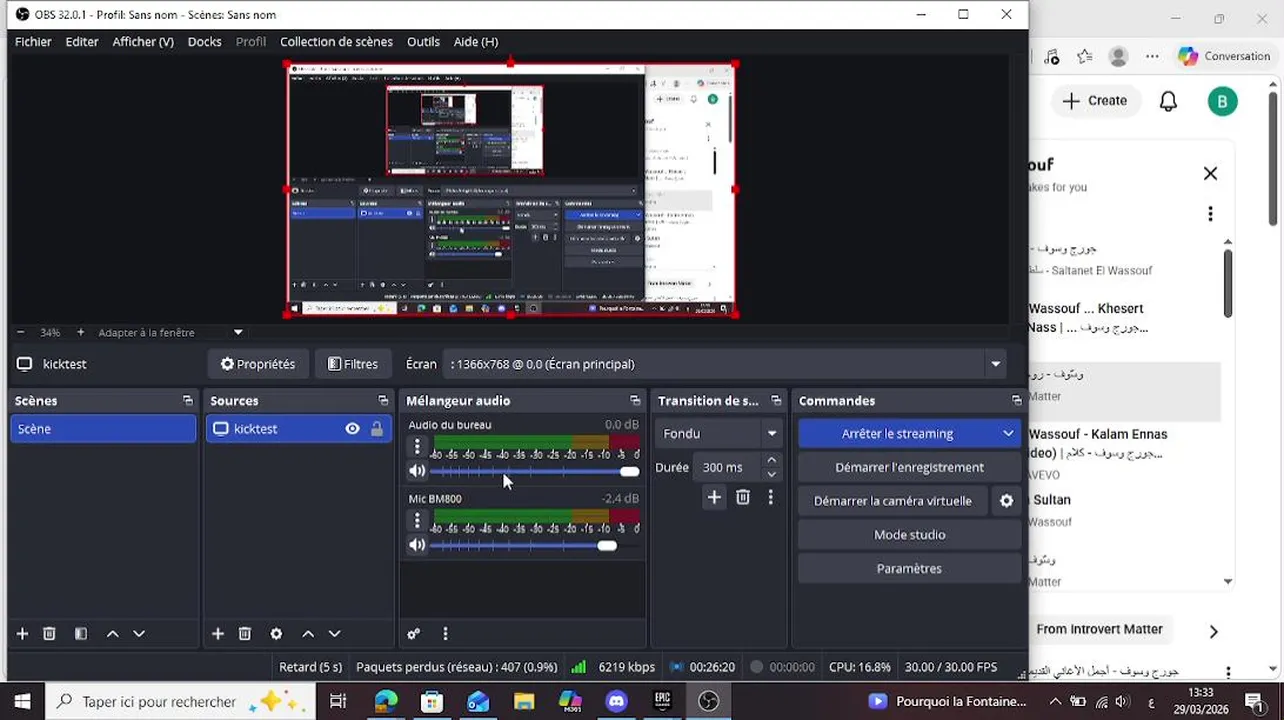Click the Durée 300 ms input field
Screen dimensions: 1284x720
(x=727, y=467)
